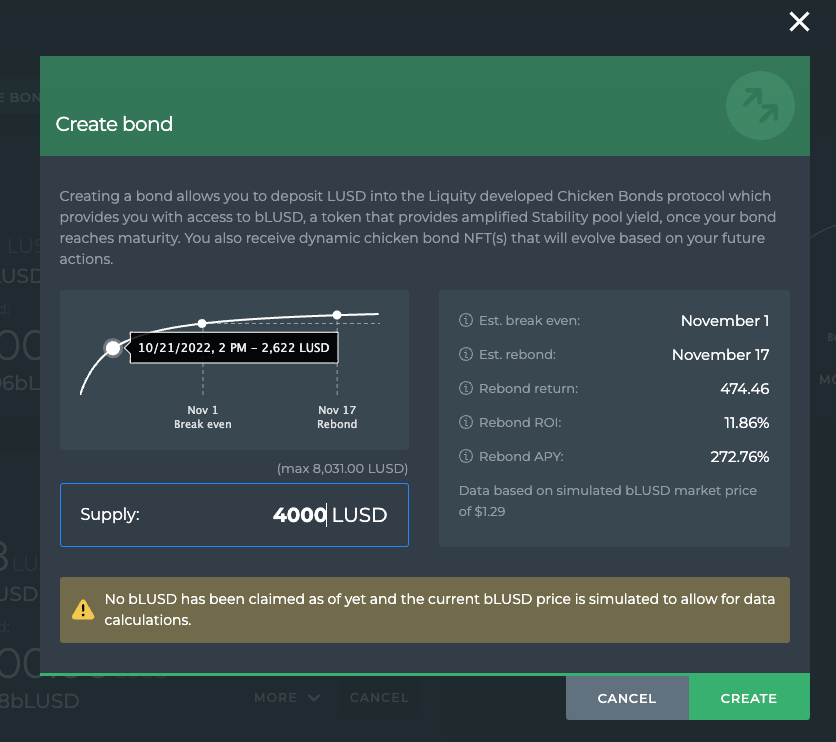
Task: Click the November 1 break even value
Action: pyautogui.click(x=725, y=320)
